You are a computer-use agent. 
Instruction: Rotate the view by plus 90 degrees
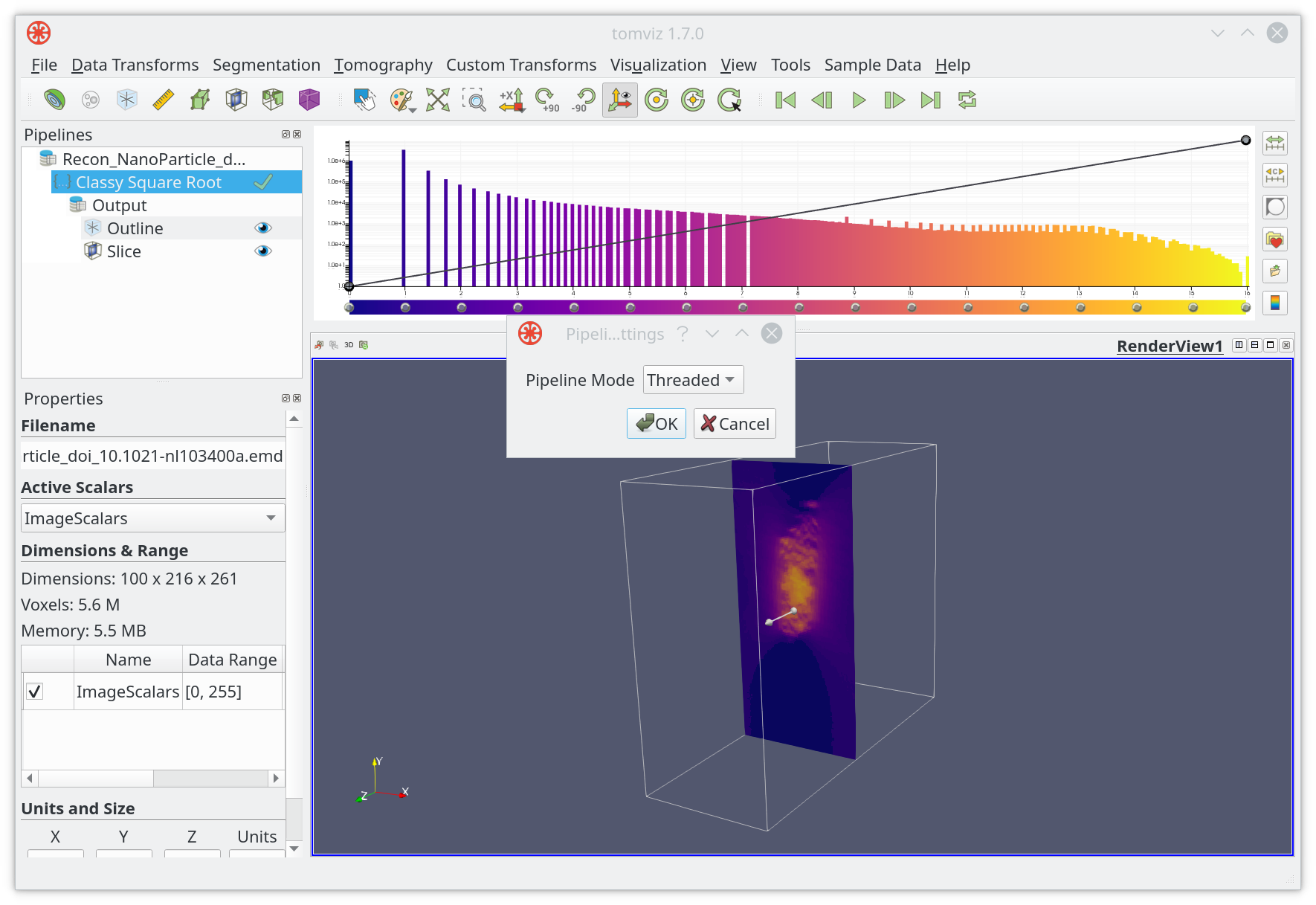coord(547,100)
